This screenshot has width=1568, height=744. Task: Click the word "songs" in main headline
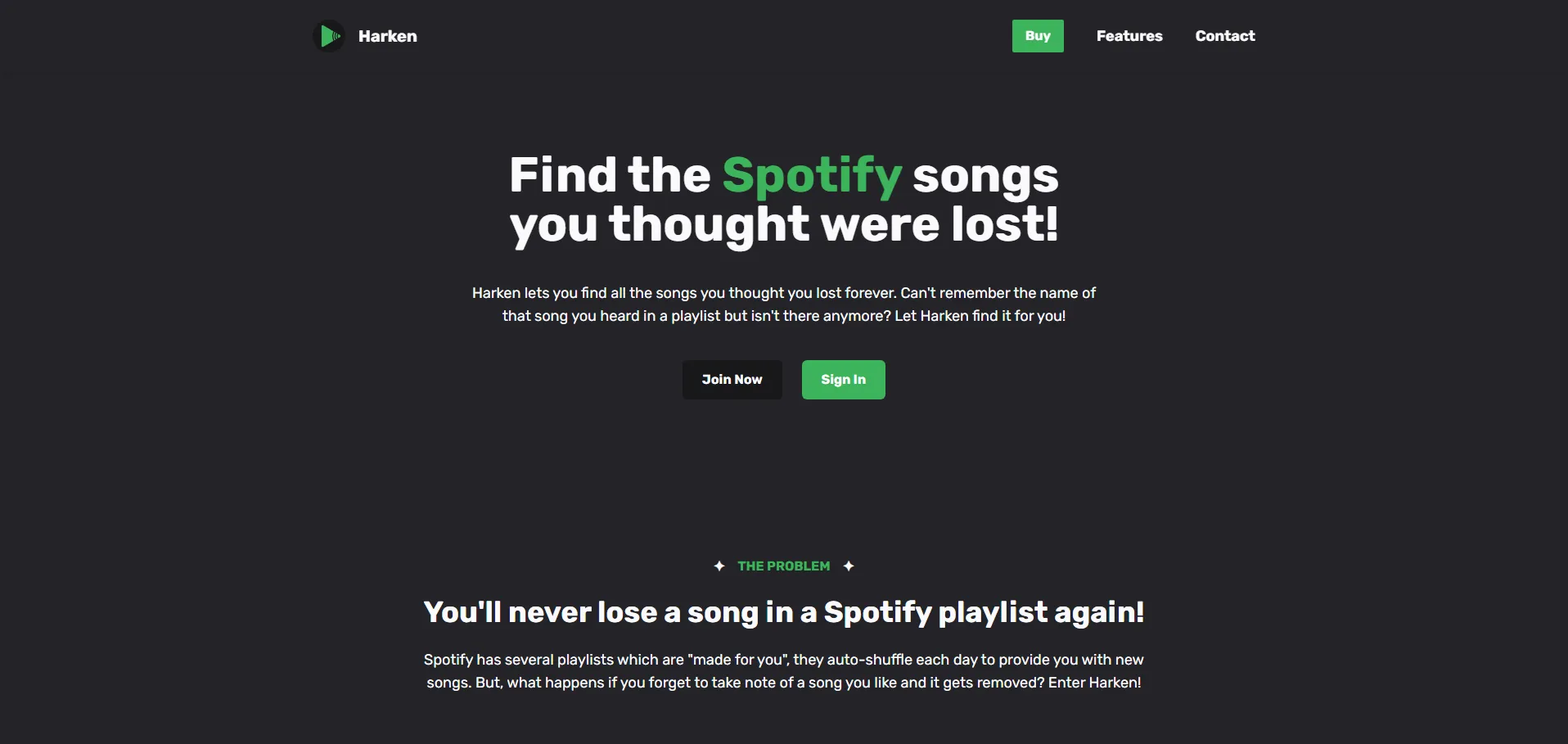985,175
